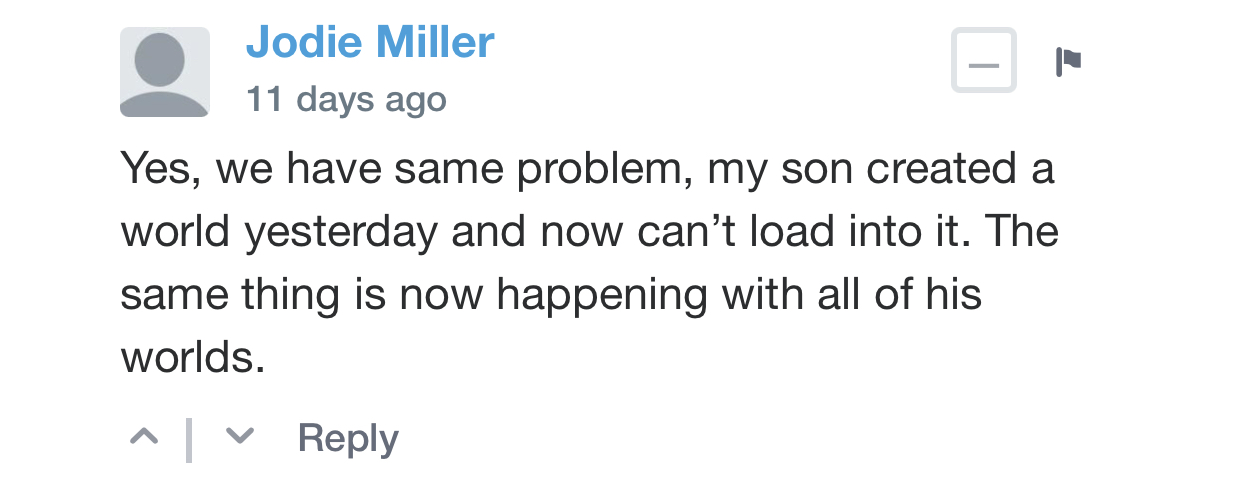Select the blue "Jodie Miller" username
The height and width of the screenshot is (482, 1242).
370,42
